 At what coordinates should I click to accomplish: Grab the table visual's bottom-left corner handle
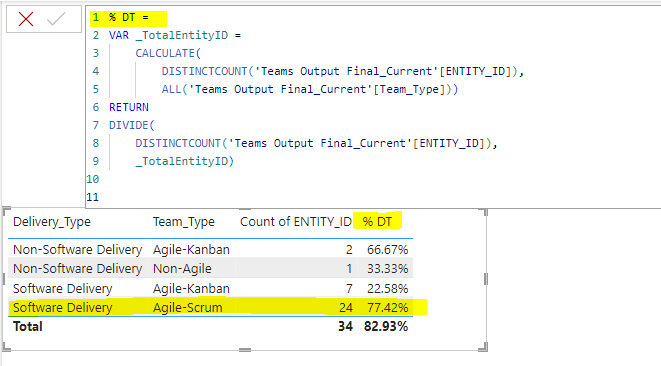[6, 347]
